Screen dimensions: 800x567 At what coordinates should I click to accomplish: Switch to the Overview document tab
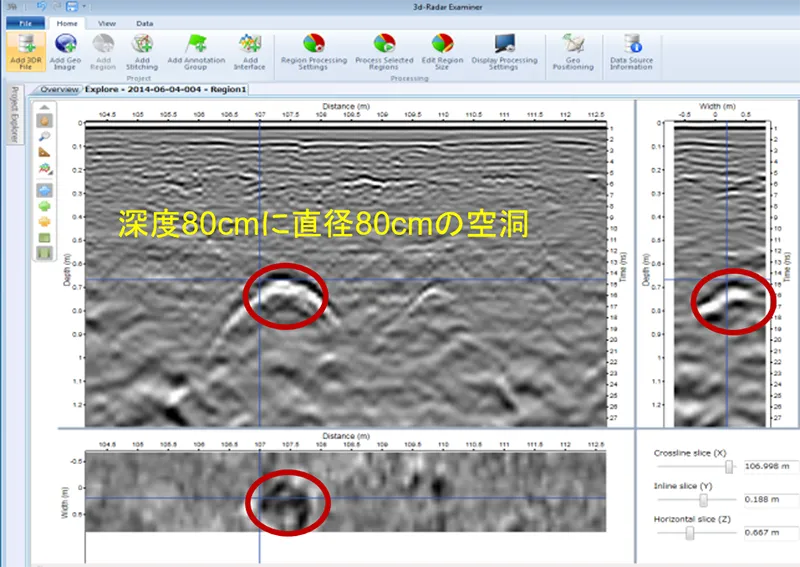coord(59,89)
